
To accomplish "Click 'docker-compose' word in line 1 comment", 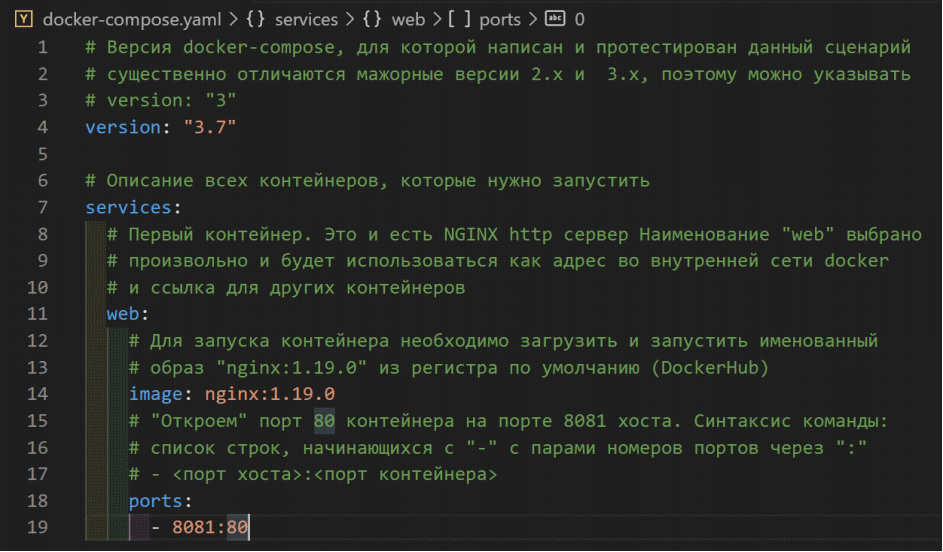I will (x=259, y=47).
